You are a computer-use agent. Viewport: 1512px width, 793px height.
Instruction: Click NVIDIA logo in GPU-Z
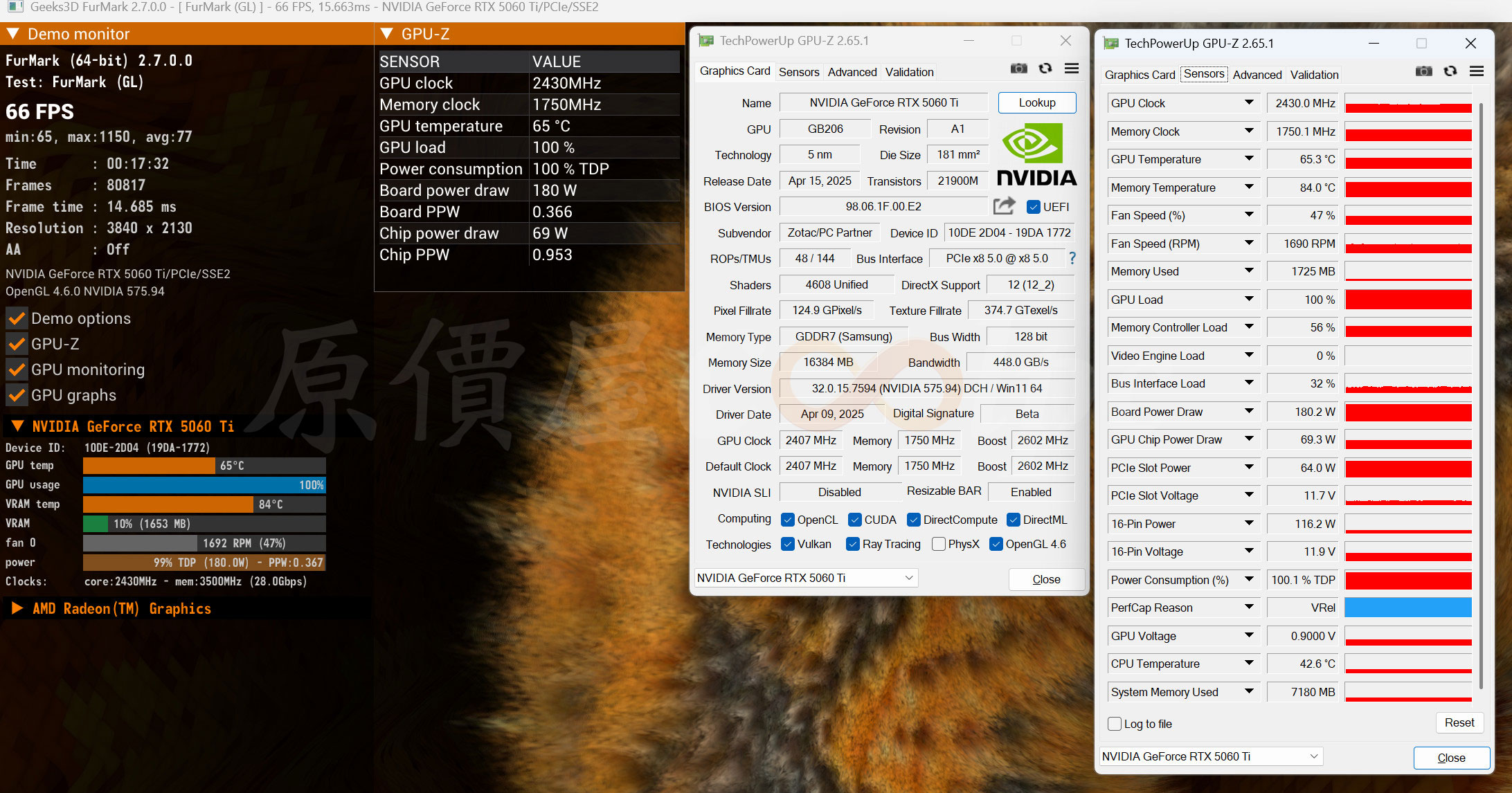tap(1036, 154)
